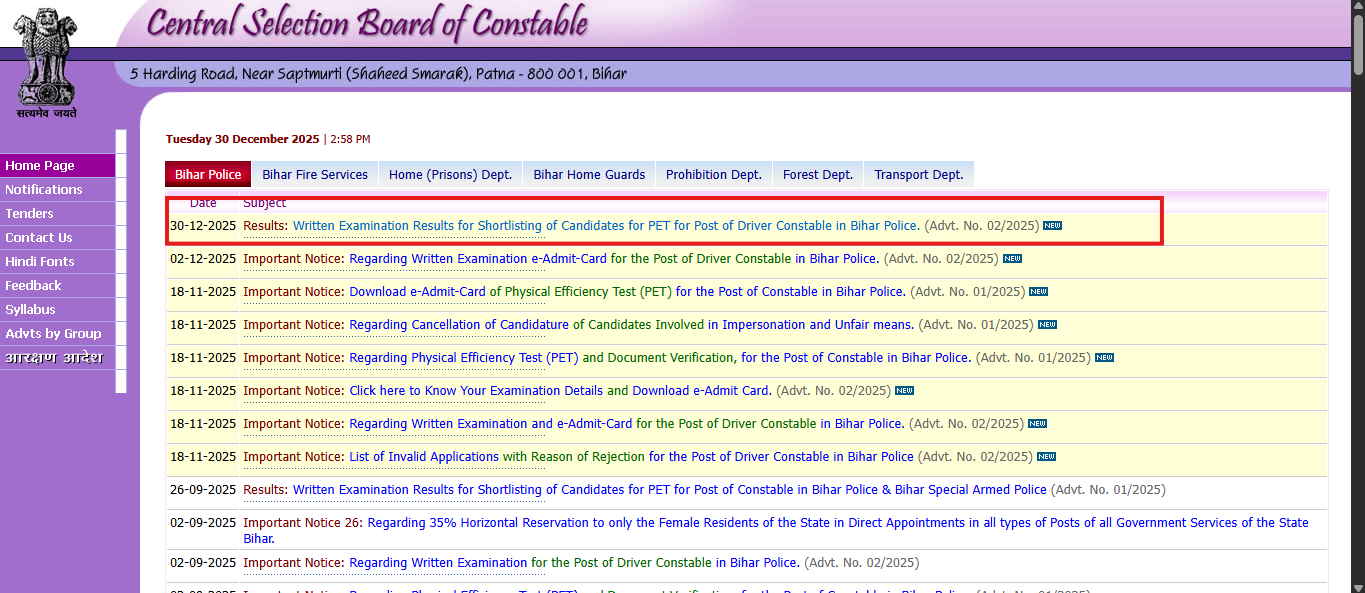Click the scrollbar up arrow
The image size is (1365, 593).
point(1357,7)
